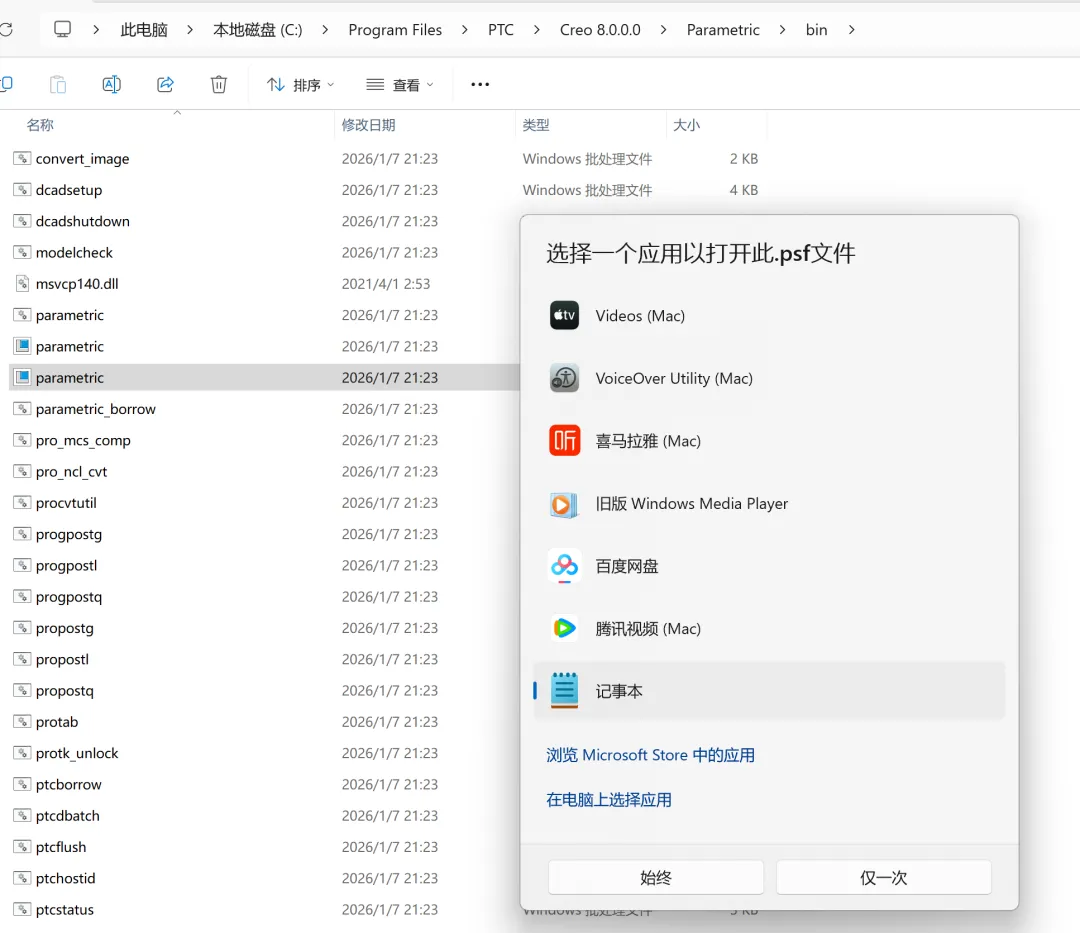Viewport: 1080px width, 933px height.
Task: Select 喜马拉雅 (Mac) app
Action: click(769, 441)
